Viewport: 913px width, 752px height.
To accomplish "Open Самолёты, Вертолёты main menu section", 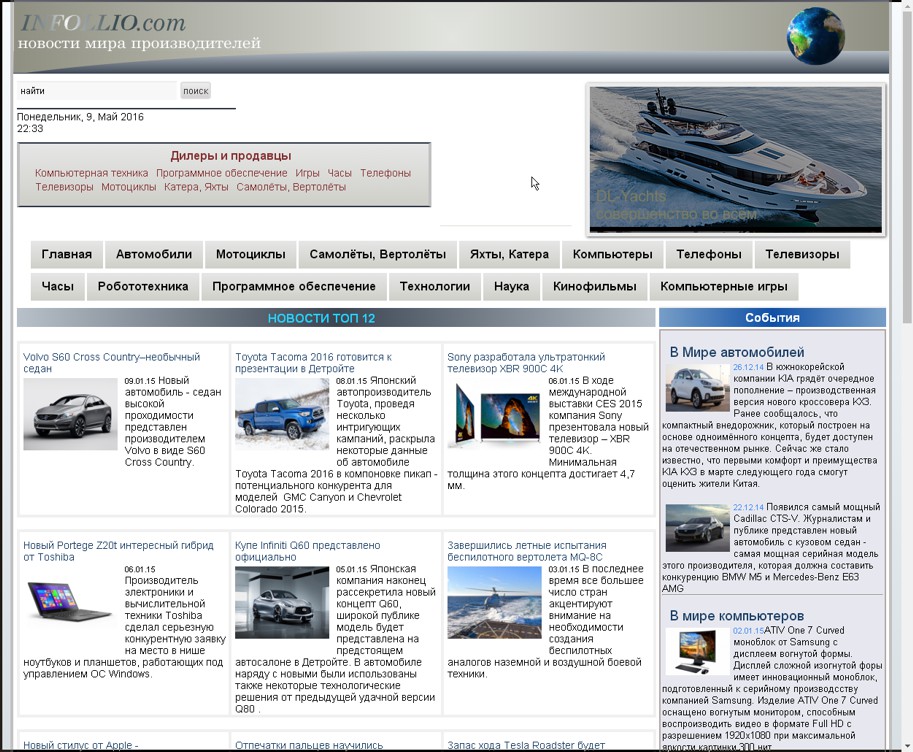I will click(377, 255).
